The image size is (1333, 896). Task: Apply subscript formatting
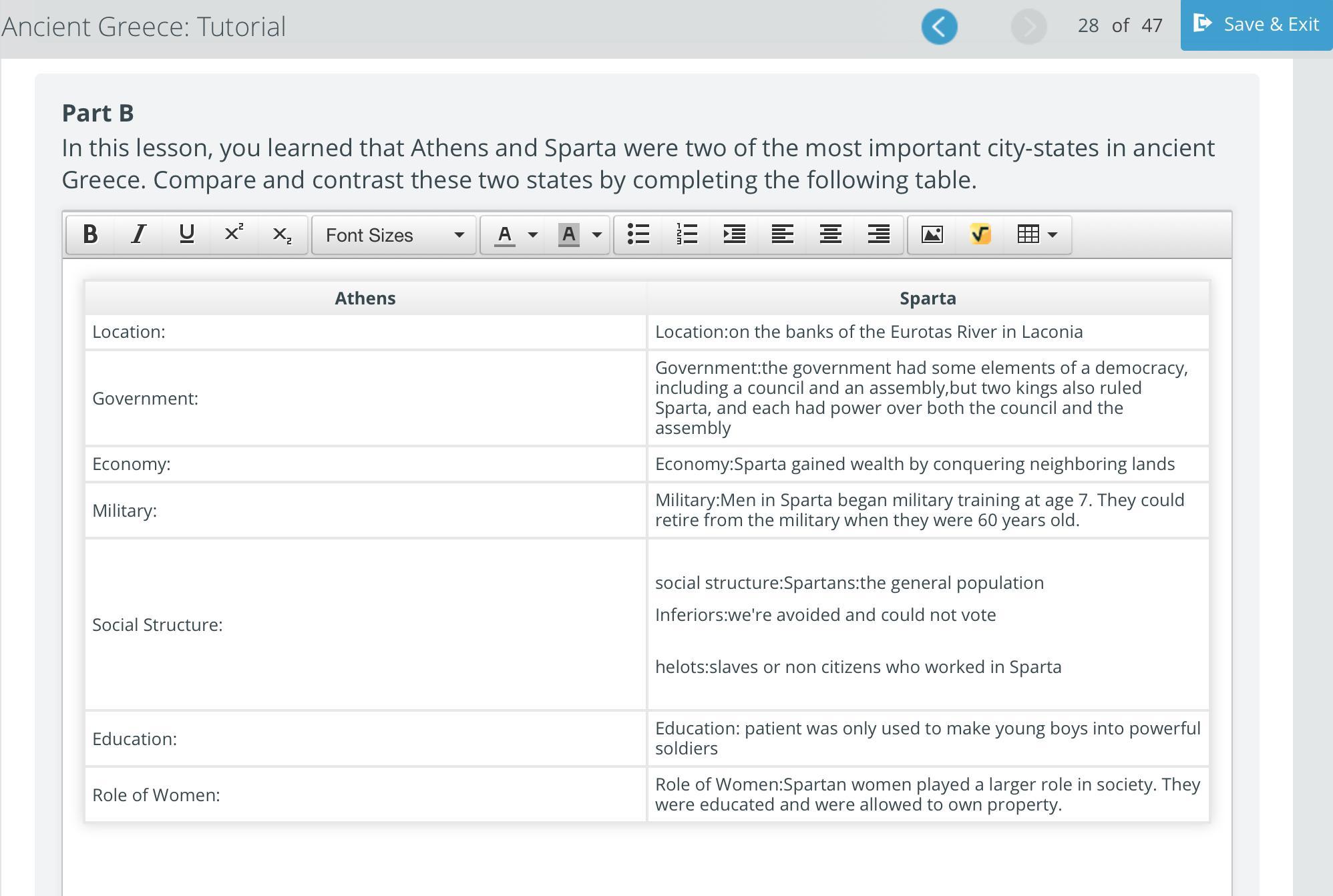282,234
